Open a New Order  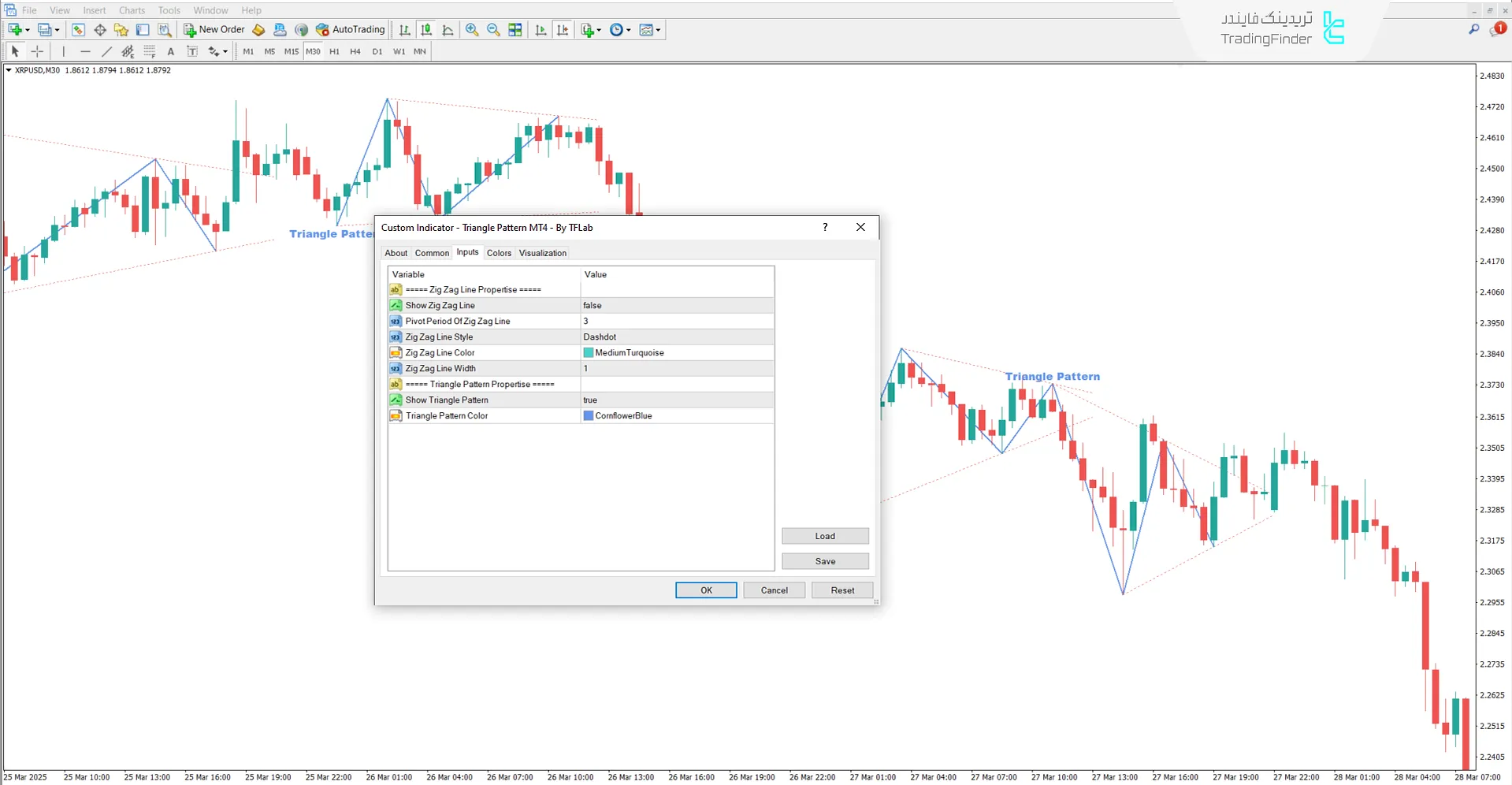coord(214,29)
